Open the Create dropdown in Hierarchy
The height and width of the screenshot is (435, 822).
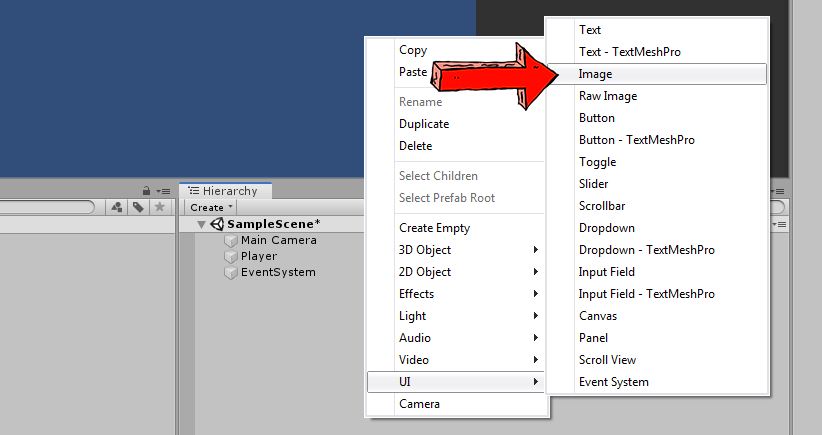pos(211,207)
